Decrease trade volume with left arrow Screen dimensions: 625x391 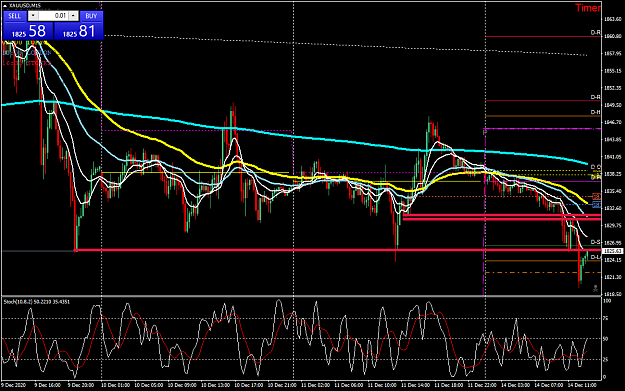click(33, 16)
